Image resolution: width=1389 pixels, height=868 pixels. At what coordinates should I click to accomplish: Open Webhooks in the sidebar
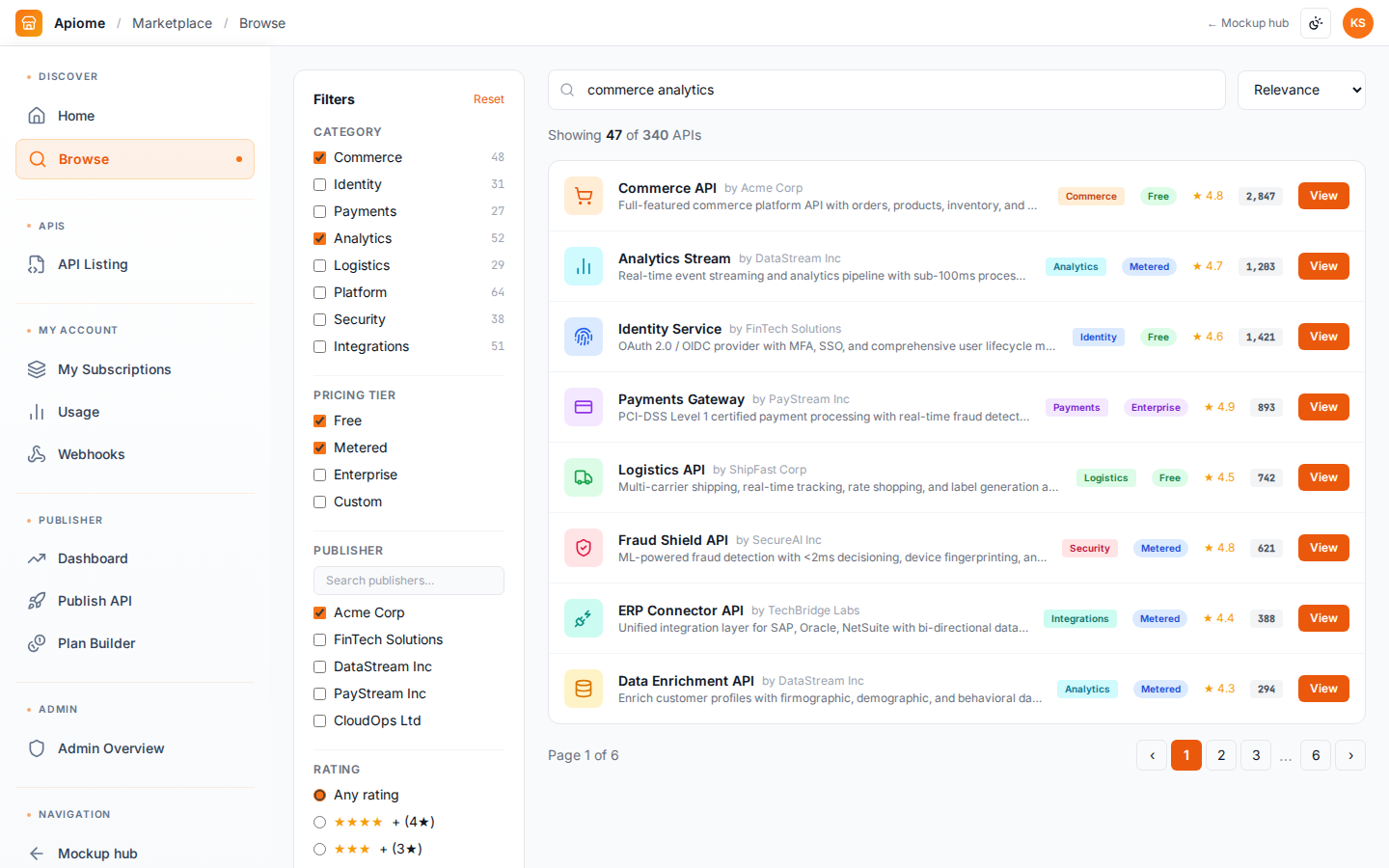point(135,454)
